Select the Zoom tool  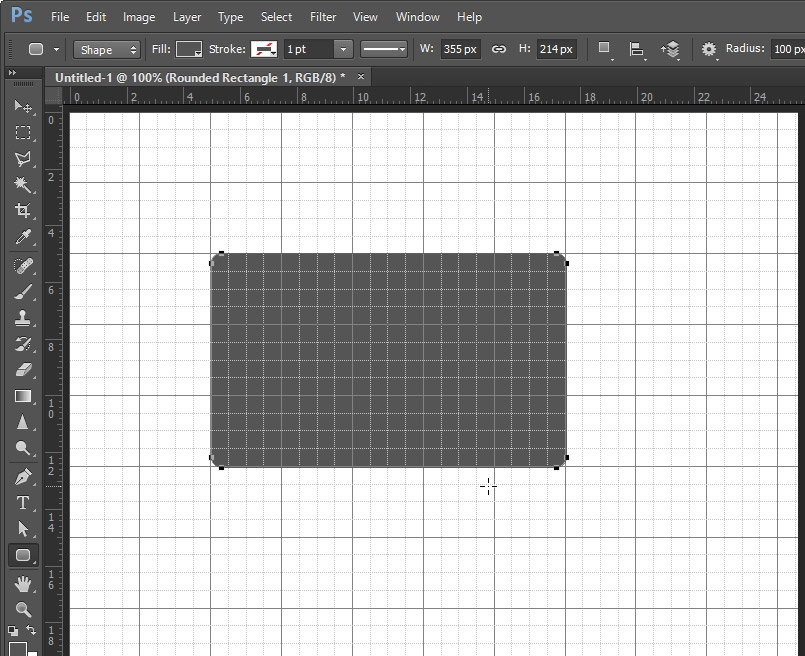[x=23, y=609]
